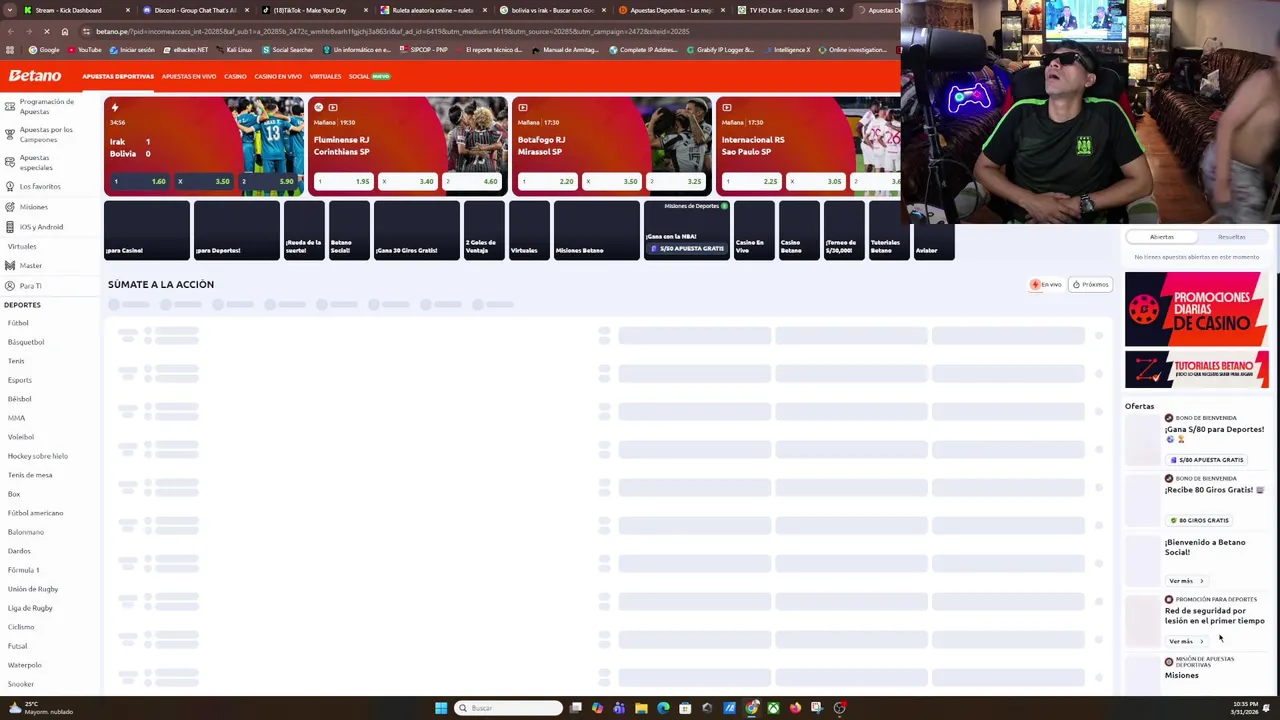The image size is (1280, 720).
Task: Go to the Casino section
Action: 235,77
